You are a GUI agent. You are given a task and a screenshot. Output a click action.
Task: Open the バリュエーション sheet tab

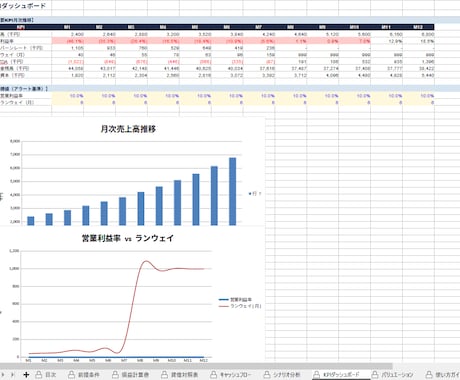coord(392,375)
